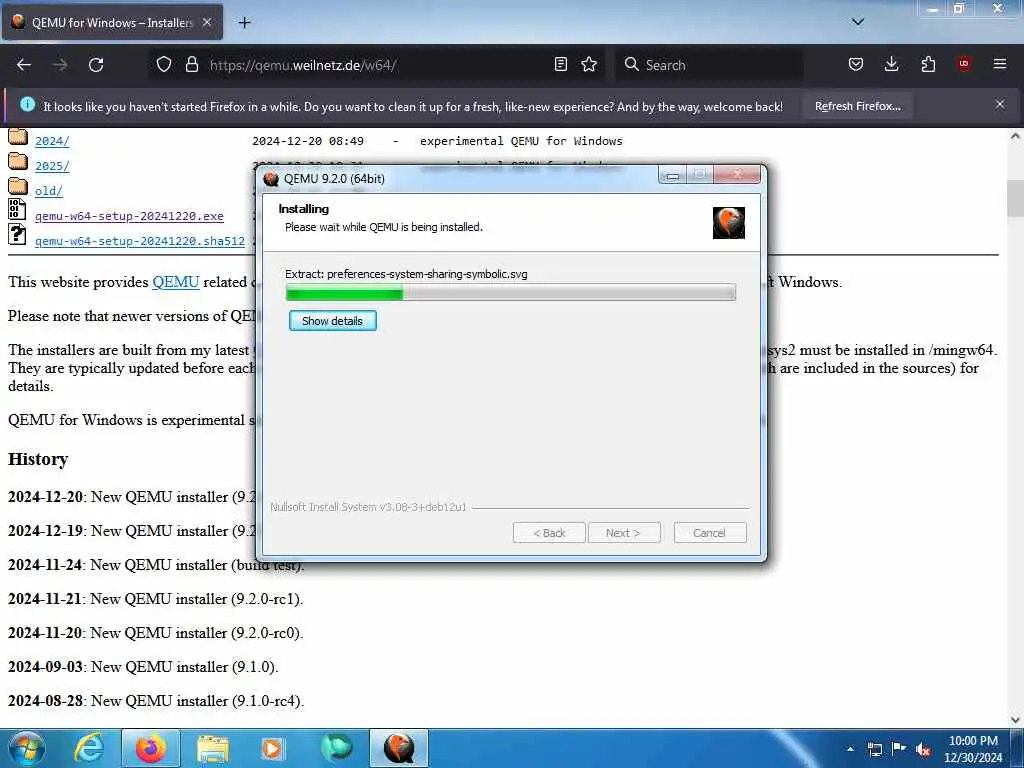Toggle reader view icon in address bar
Image resolution: width=1024 pixels, height=768 pixels.
click(x=560, y=64)
